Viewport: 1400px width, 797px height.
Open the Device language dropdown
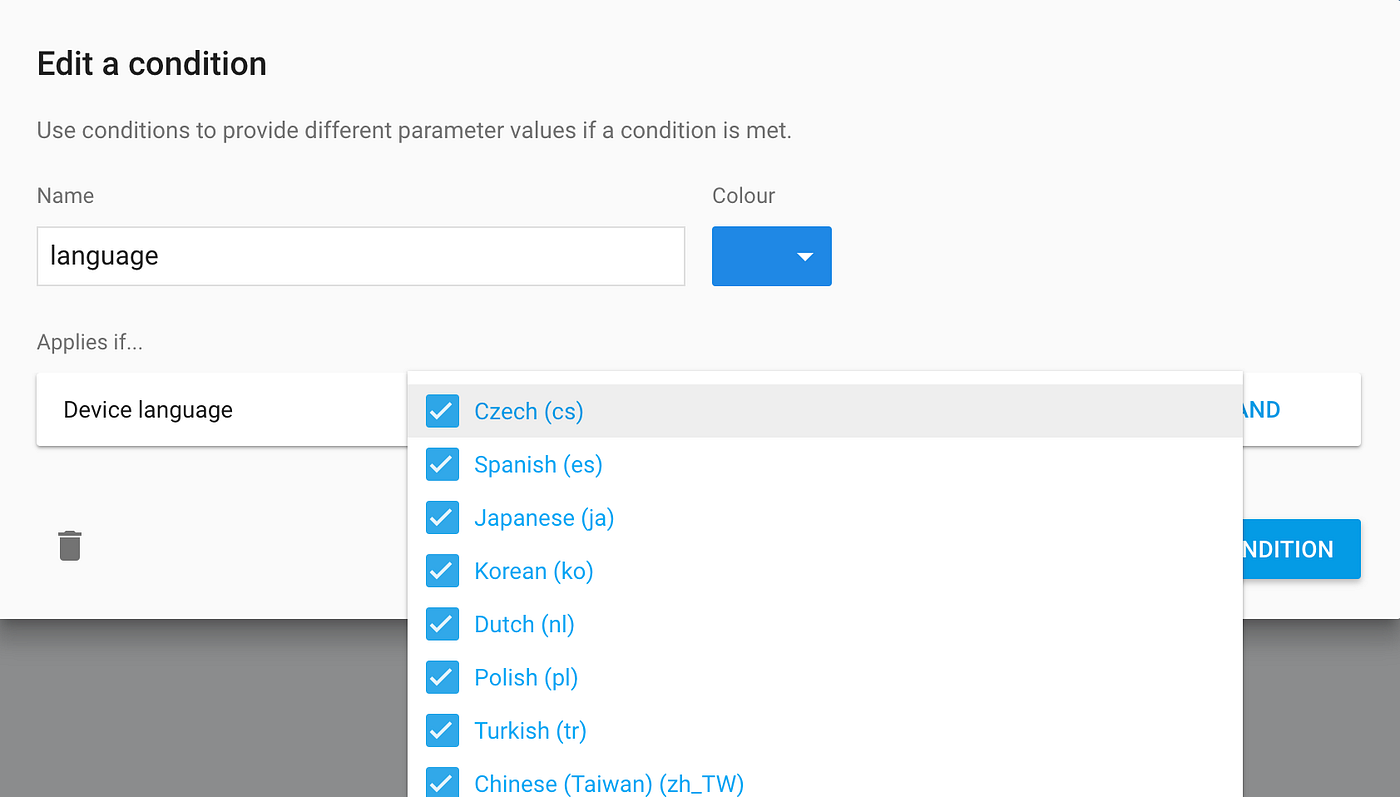coord(222,410)
